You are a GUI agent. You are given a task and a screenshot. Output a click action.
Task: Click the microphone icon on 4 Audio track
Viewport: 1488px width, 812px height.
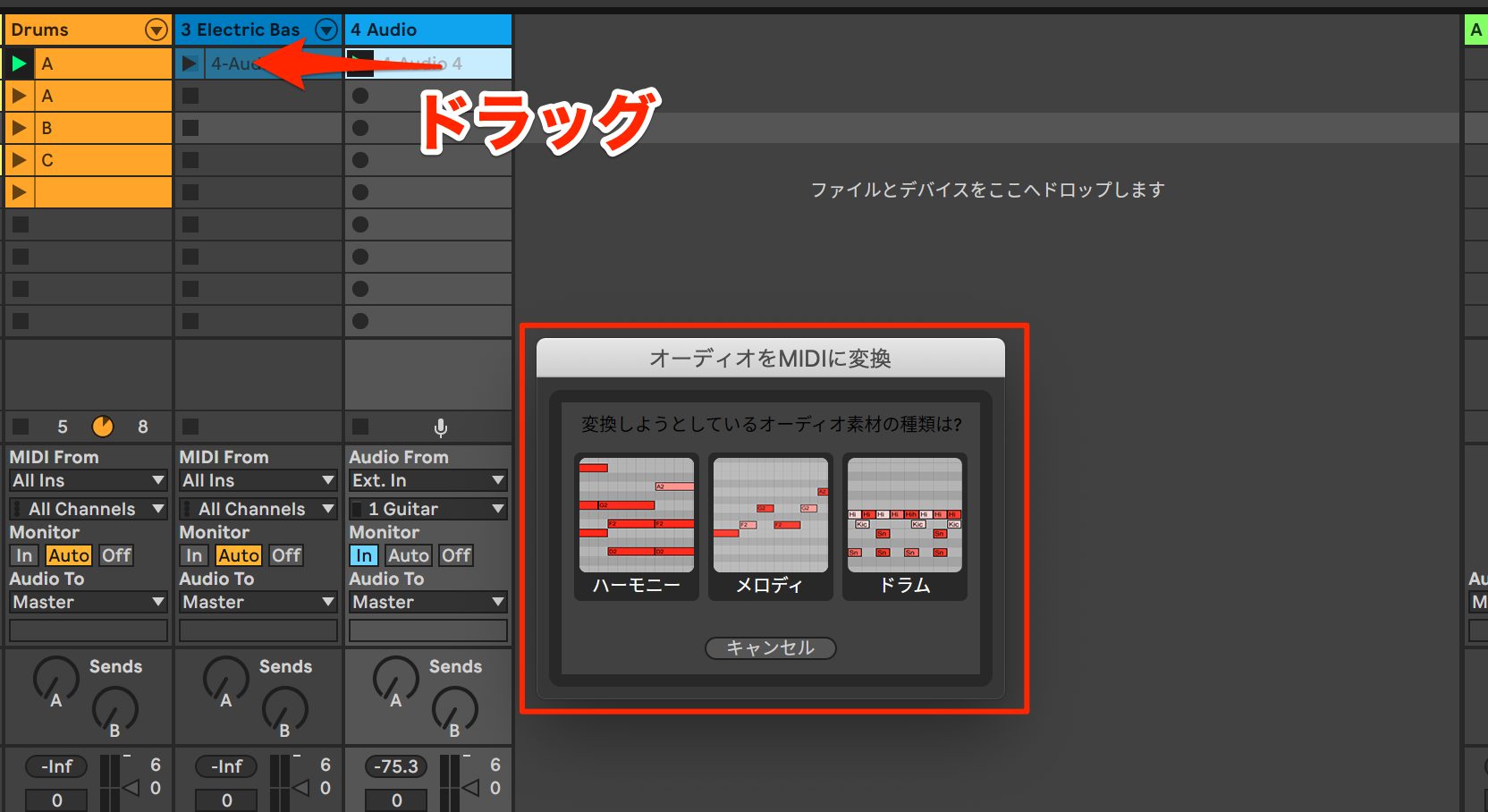pos(441,427)
